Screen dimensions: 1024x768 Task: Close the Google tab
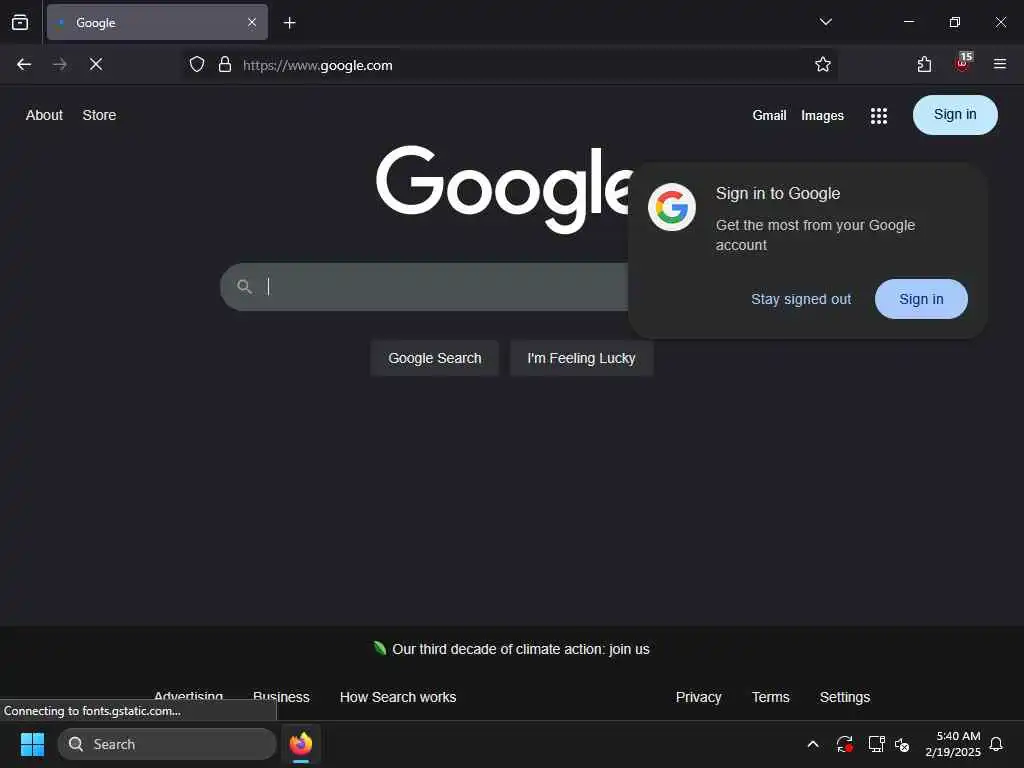251,22
